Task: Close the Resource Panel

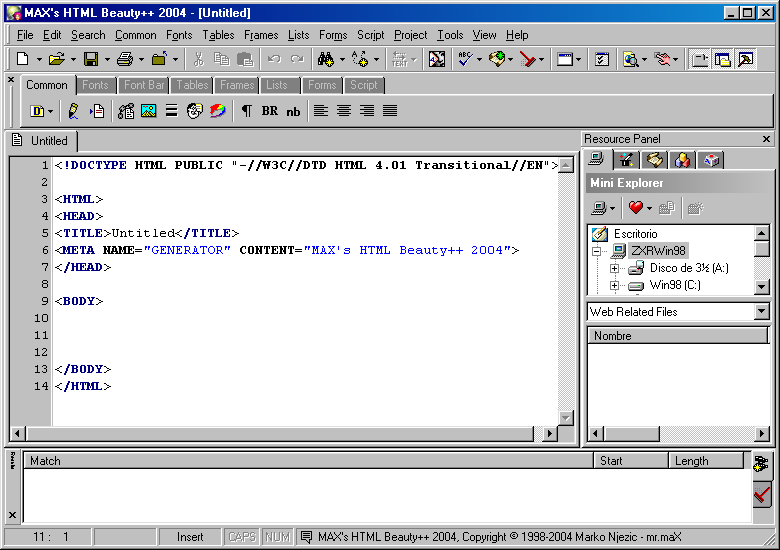Action: [766, 139]
